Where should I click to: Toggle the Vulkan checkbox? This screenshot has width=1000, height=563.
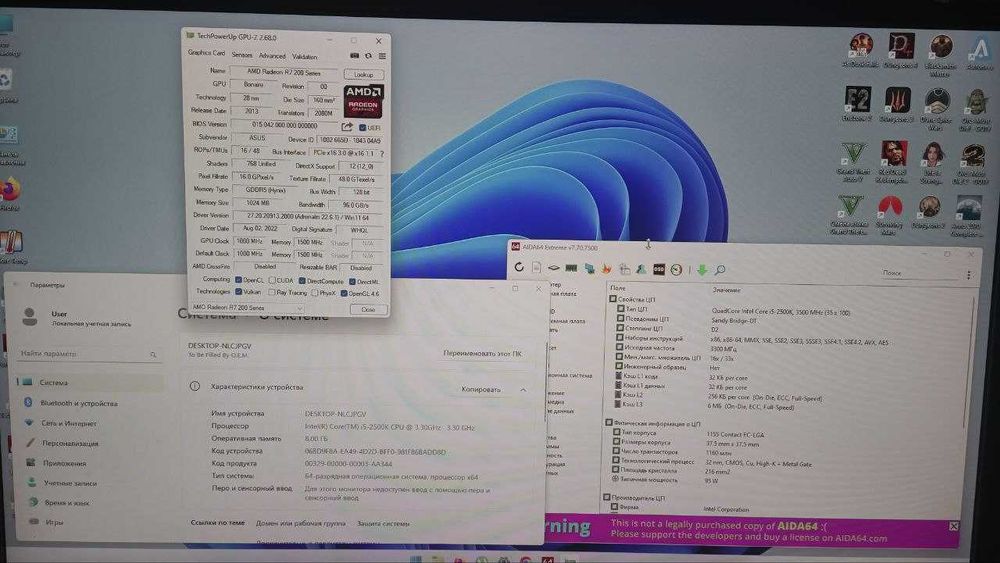tap(239, 291)
